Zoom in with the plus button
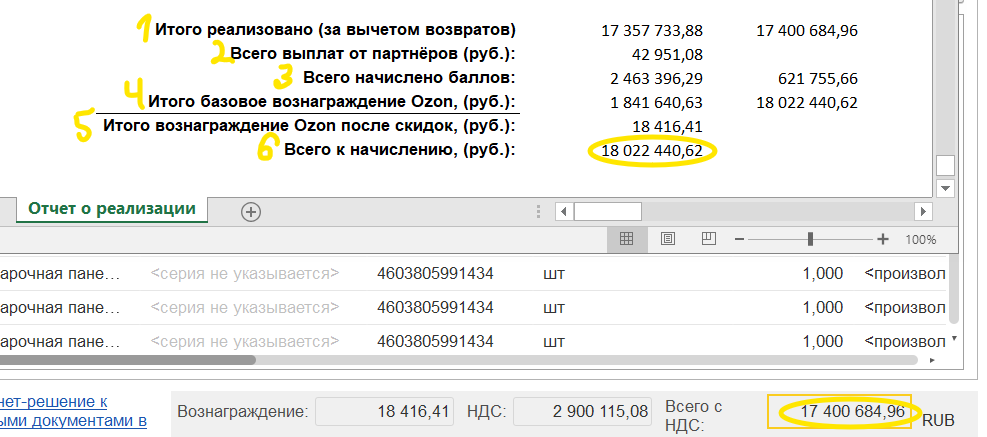The width and height of the screenshot is (987, 437). [883, 239]
